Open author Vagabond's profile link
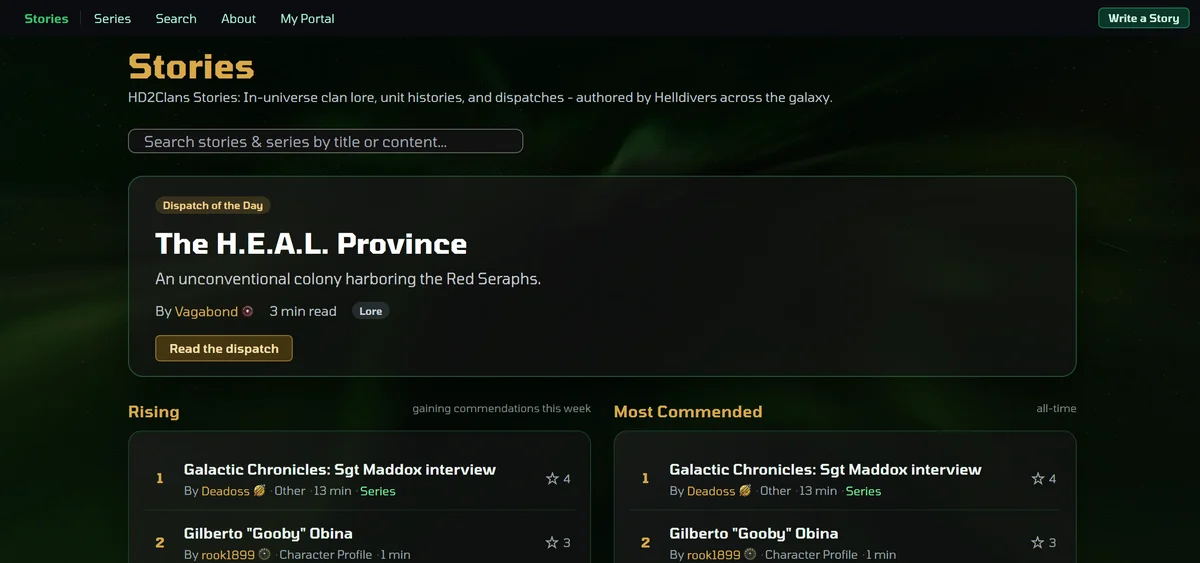This screenshot has width=1200, height=563. (206, 311)
